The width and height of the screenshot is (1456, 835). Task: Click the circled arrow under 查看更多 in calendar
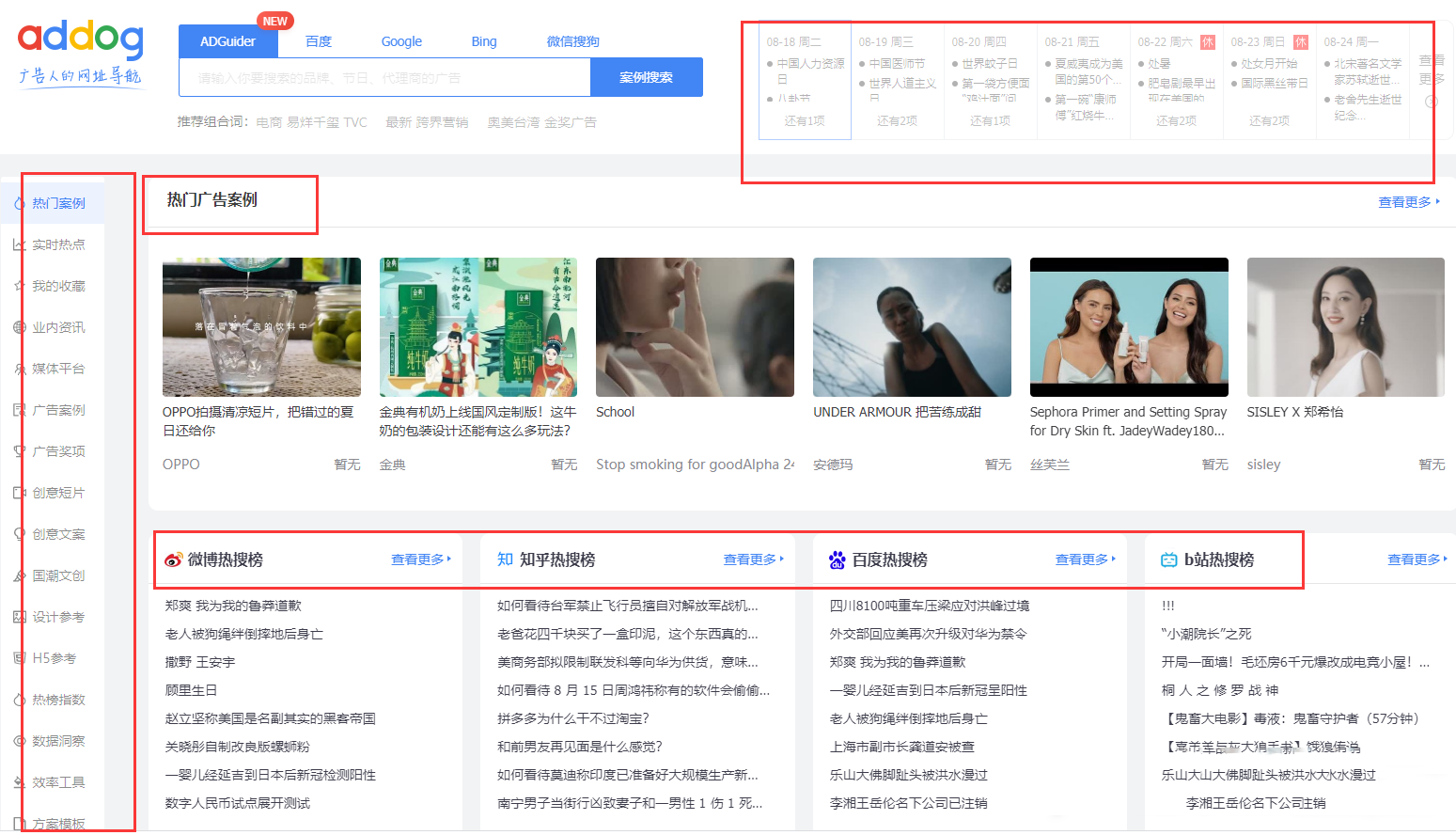1432,102
